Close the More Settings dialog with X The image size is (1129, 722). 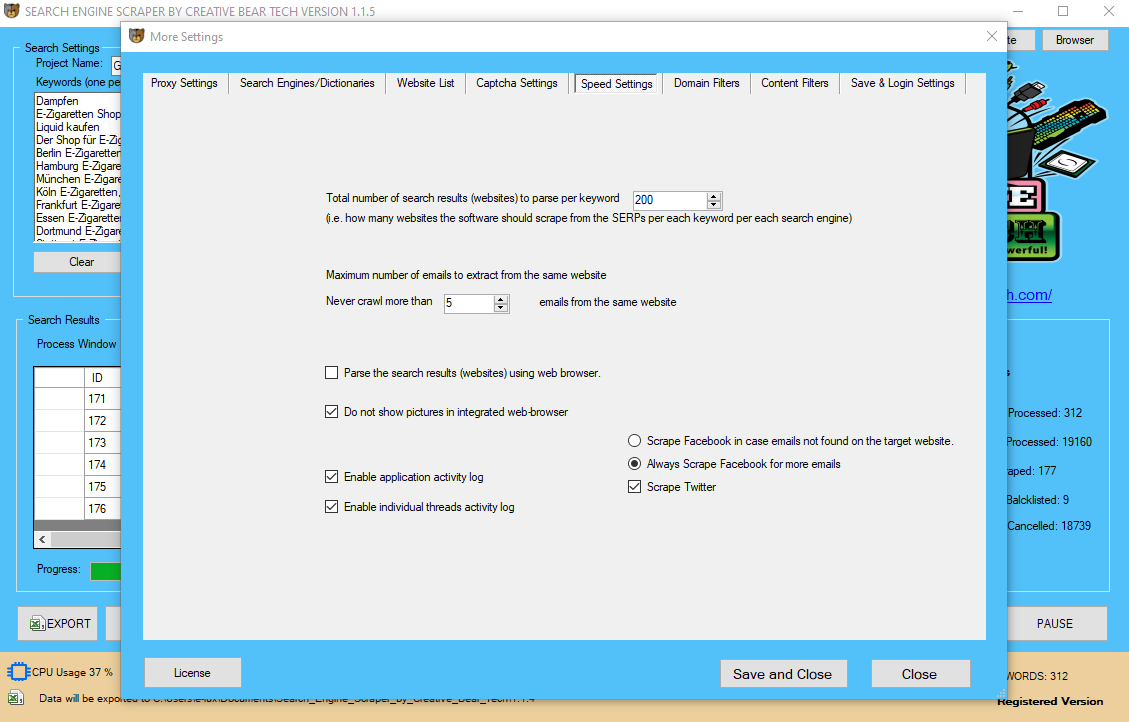pyautogui.click(x=991, y=36)
